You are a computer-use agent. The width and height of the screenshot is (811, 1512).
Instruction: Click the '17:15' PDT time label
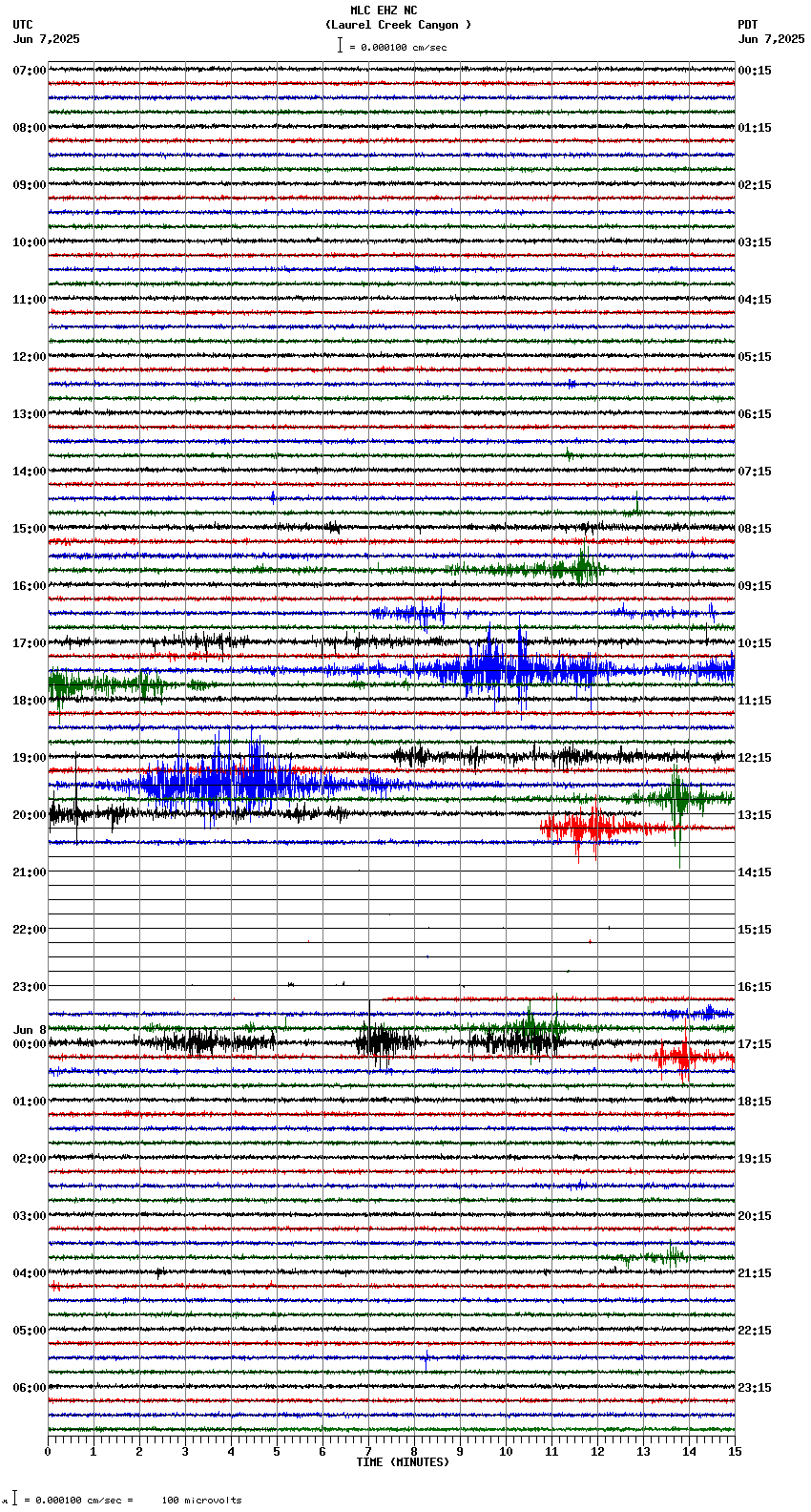[x=755, y=1044]
